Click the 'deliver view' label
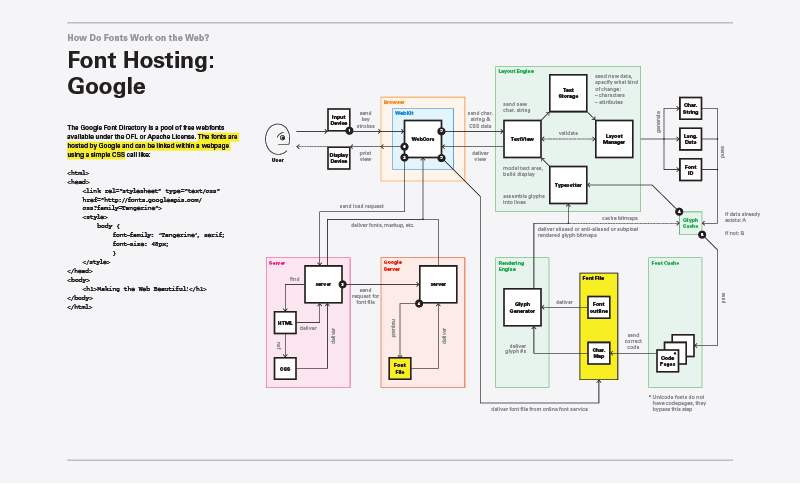Screen dimensions: 800x484 click(480, 156)
